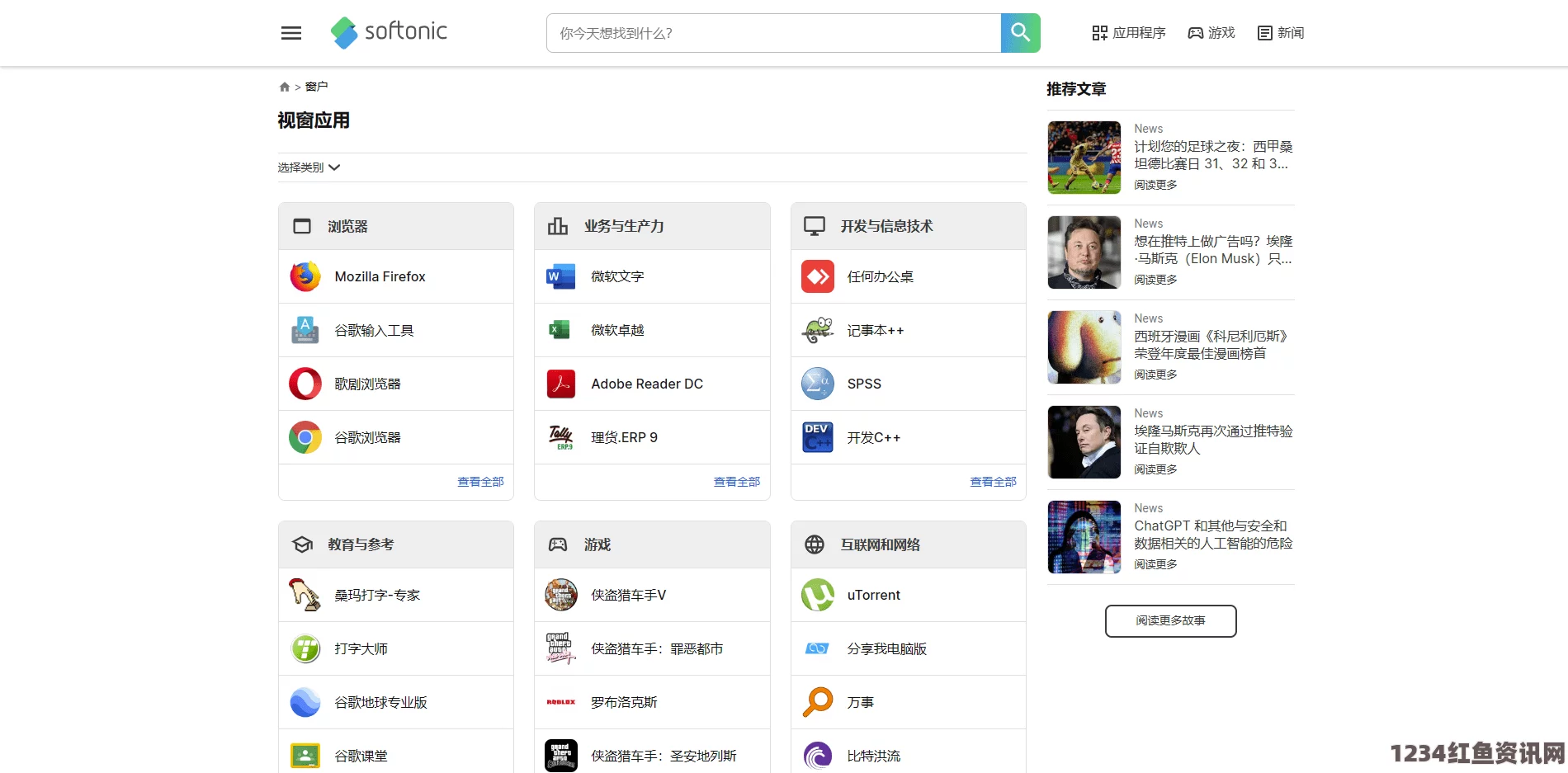Viewport: 1568px width, 773px height.
Task: Click the Mozilla Firefox icon
Action: 305,276
